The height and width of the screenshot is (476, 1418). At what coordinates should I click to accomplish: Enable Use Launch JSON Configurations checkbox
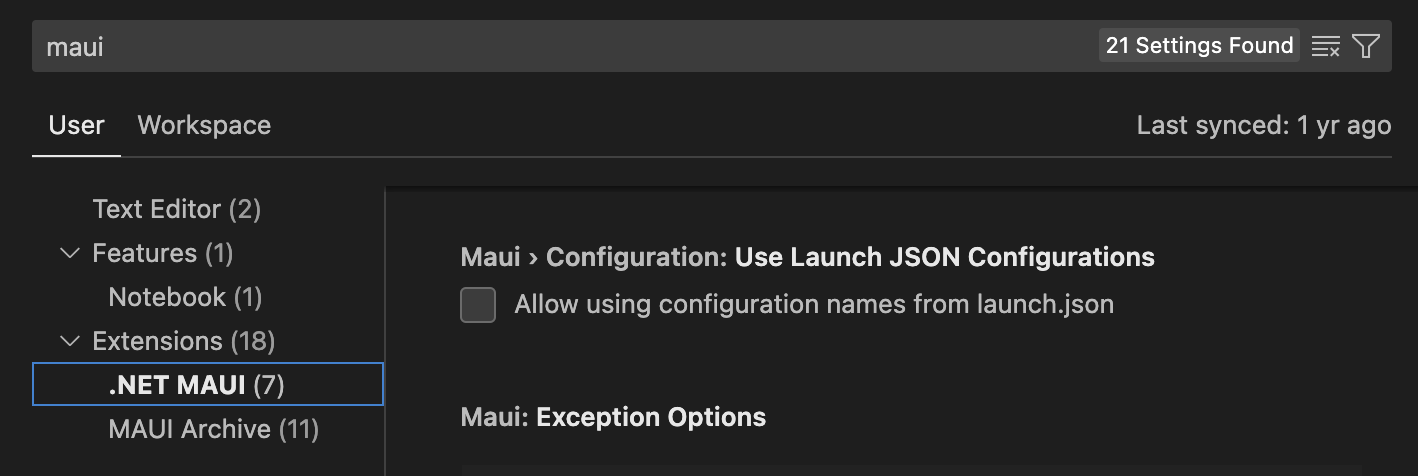pos(478,305)
